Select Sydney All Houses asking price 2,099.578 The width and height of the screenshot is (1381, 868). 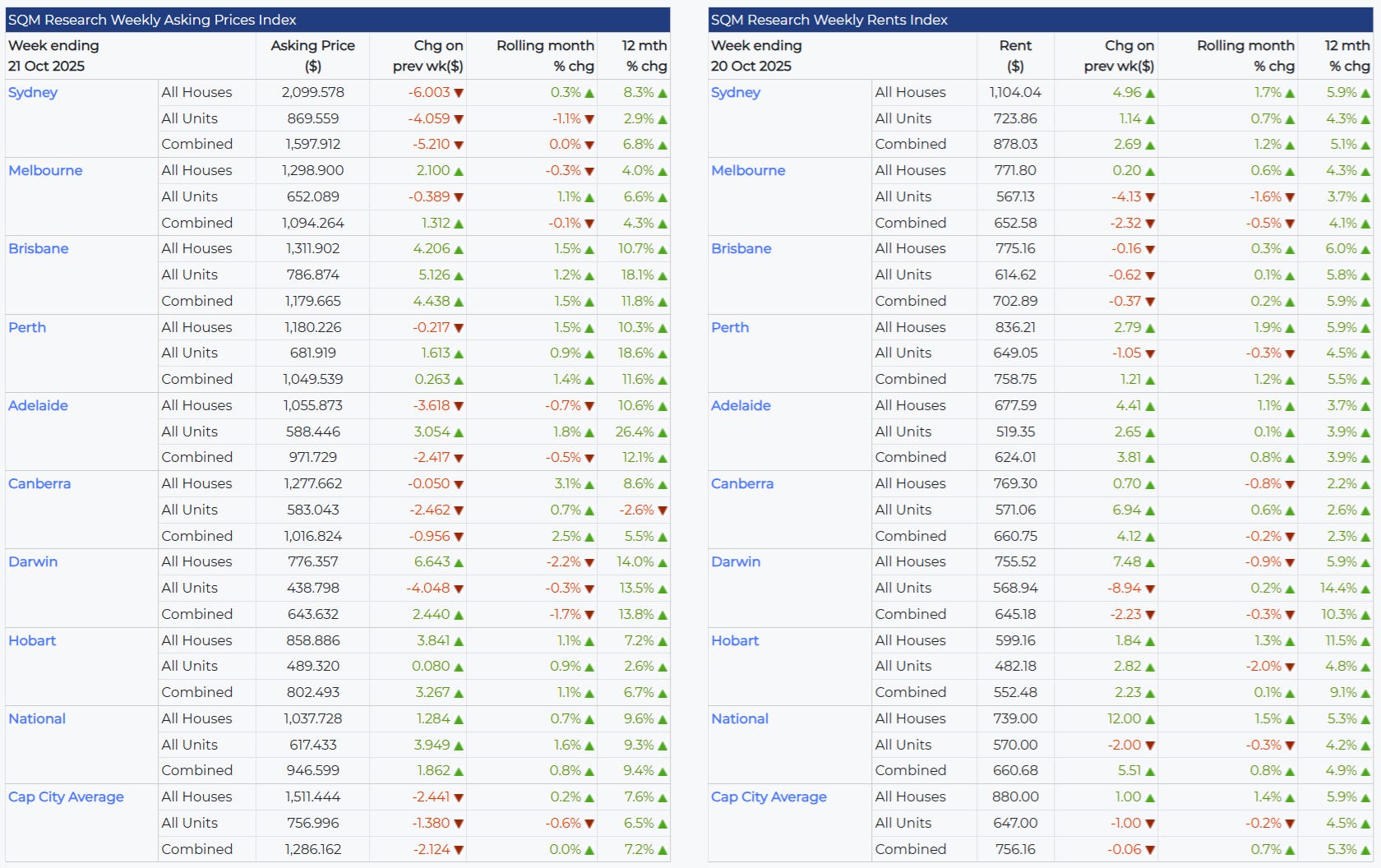[313, 93]
